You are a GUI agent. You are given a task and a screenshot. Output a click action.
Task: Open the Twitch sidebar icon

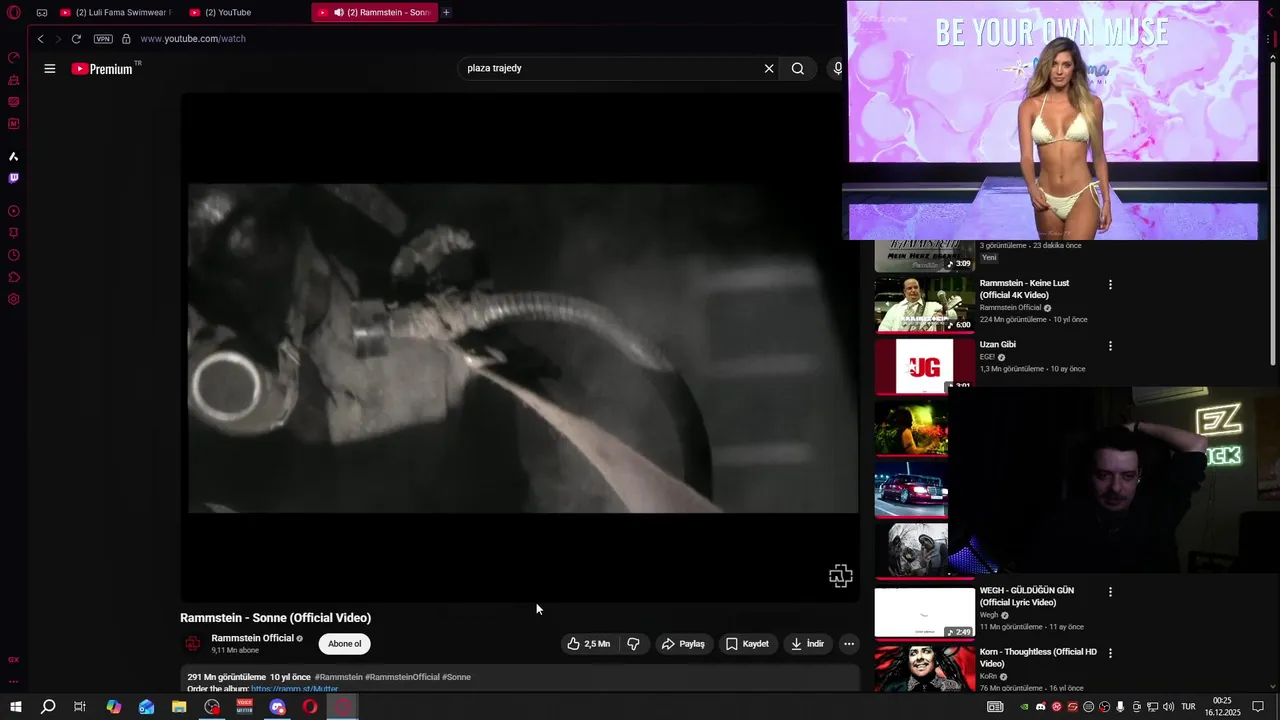pyautogui.click(x=13, y=178)
